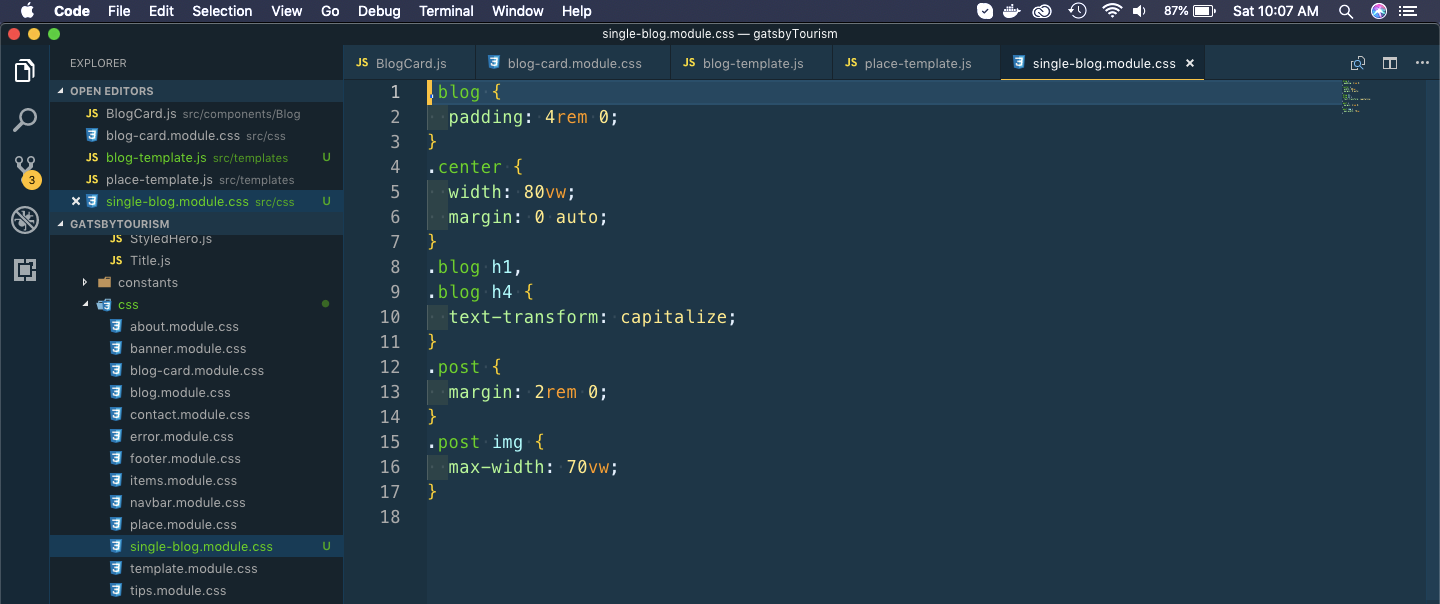This screenshot has height=604, width=1440.
Task: Open the View menu
Action: (287, 11)
